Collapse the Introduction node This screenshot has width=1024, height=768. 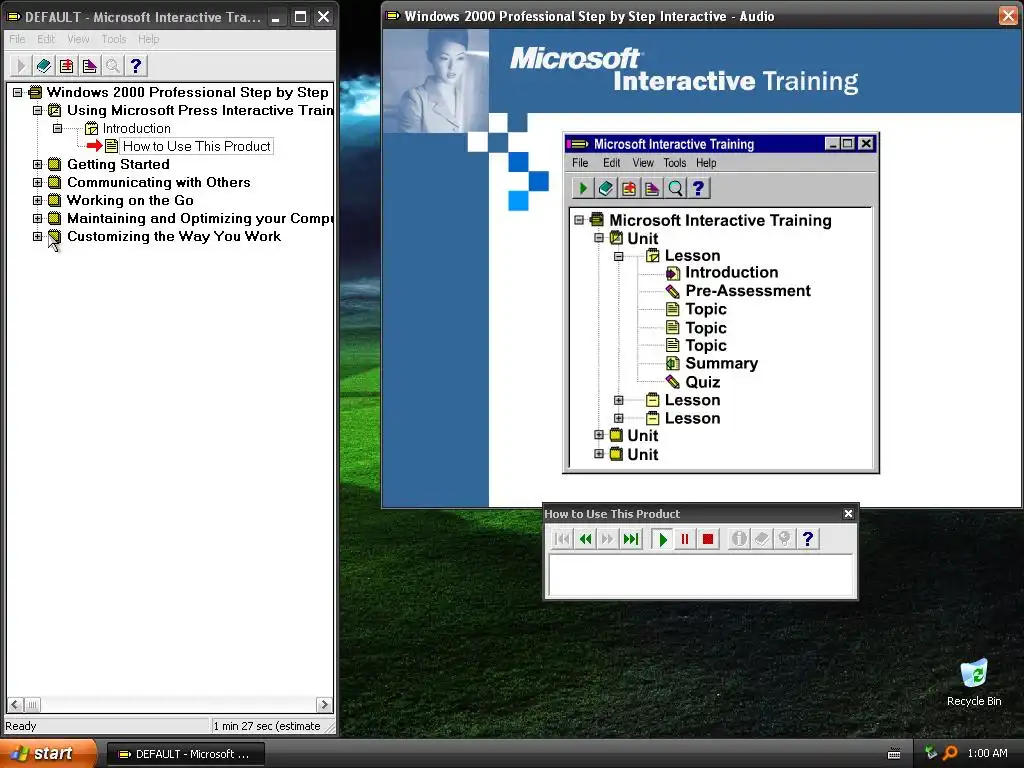57,128
